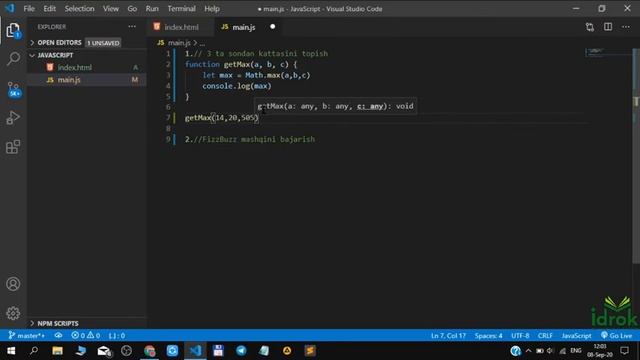Click Ln 7, Col 17 position indicator
Image resolution: width=640 pixels, height=360 pixels.
[x=448, y=336]
